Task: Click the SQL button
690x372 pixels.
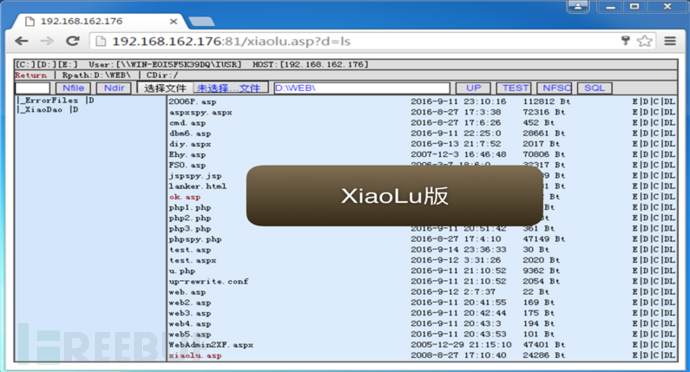Action: (x=595, y=88)
